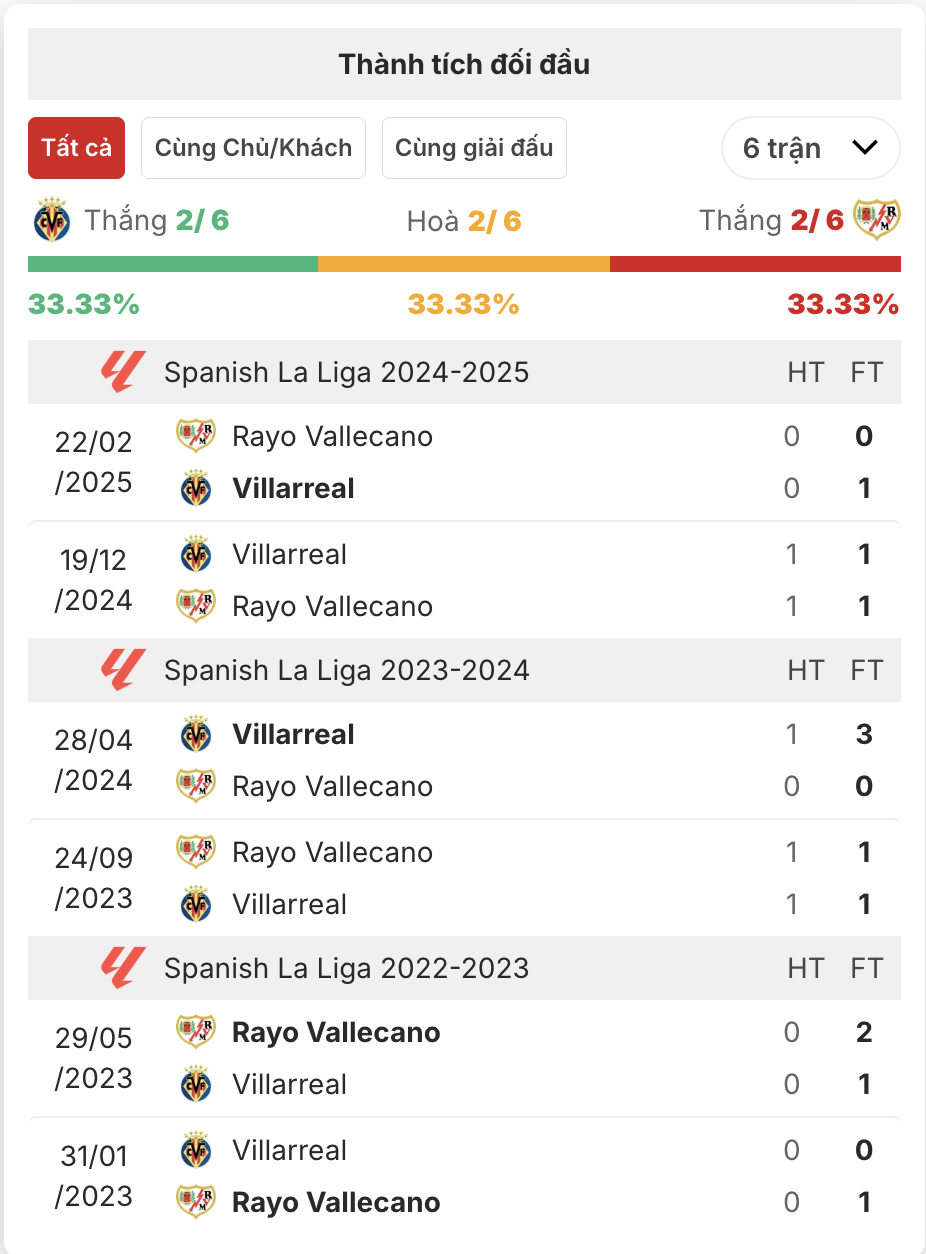Switch to the "Cùng Chủ/Khách" filter
This screenshot has width=926, height=1254.
pos(253,148)
